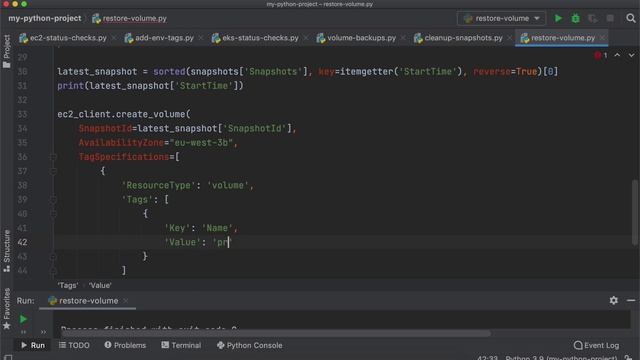The image size is (640, 360).
Task: Rerun restore-volume from Run panel play icon
Action: tap(23, 319)
